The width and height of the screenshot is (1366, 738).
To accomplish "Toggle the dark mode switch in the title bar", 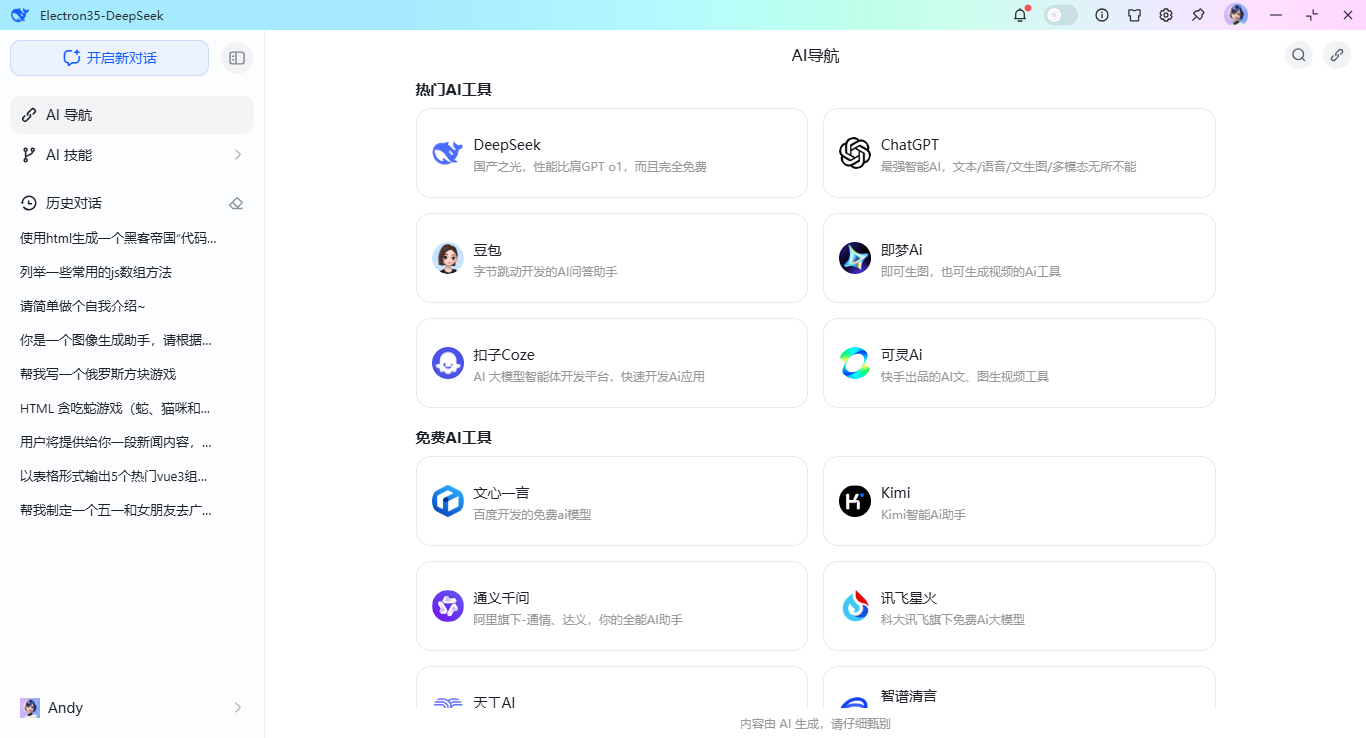I will (1060, 15).
